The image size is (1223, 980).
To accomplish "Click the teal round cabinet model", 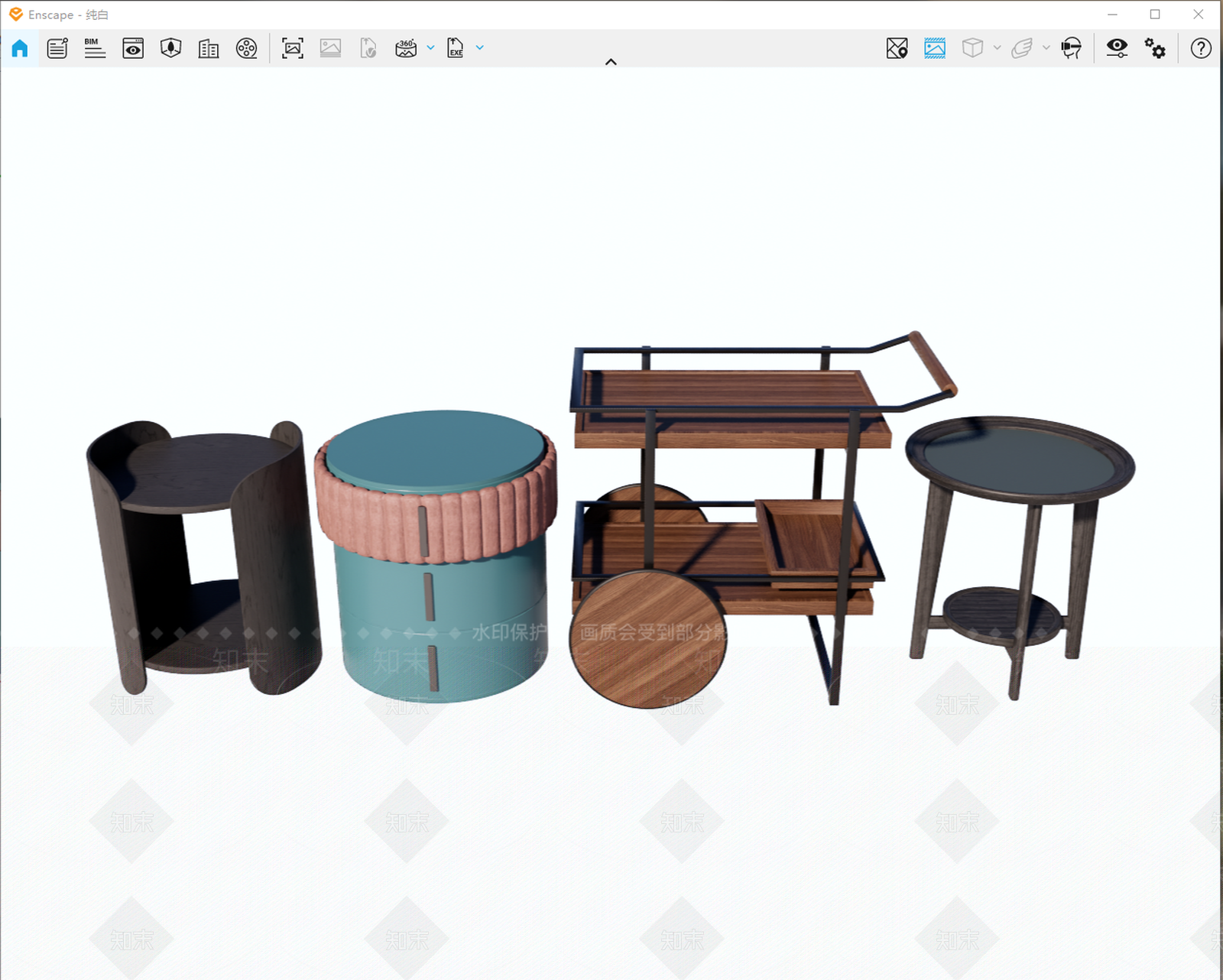I will (x=436, y=557).
